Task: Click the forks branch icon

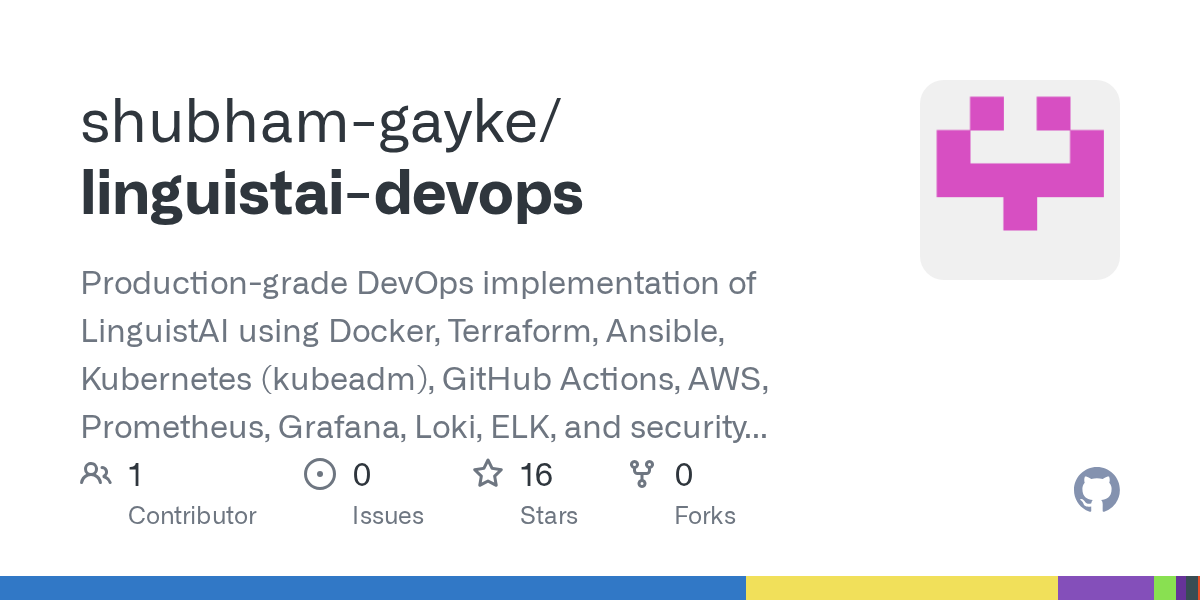Action: click(x=642, y=474)
